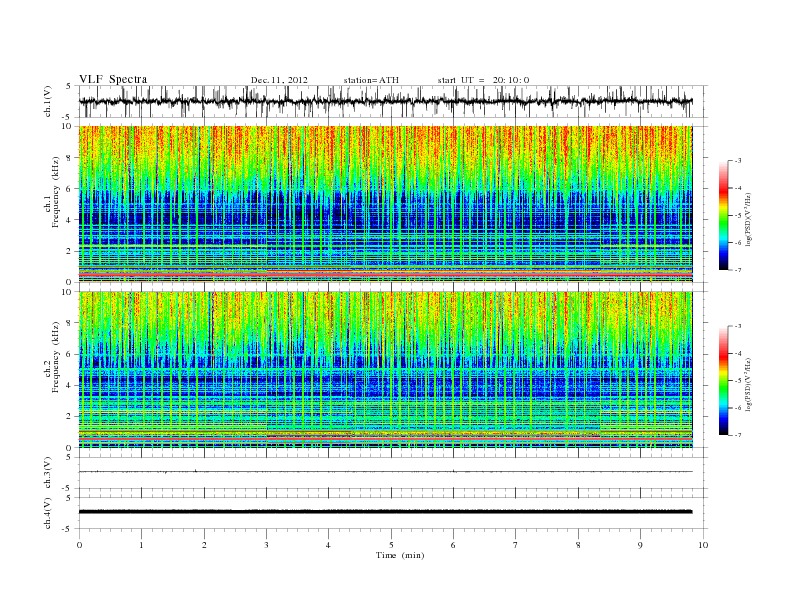Click the date 'Dec. 11, 2012'

click(x=279, y=80)
